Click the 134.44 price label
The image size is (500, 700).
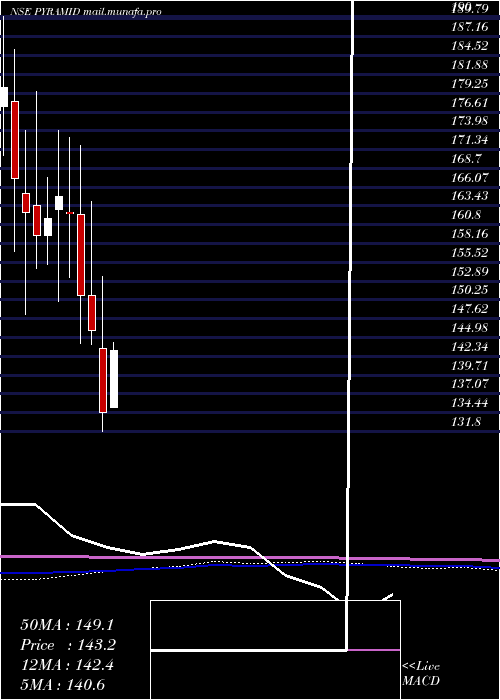[470, 403]
